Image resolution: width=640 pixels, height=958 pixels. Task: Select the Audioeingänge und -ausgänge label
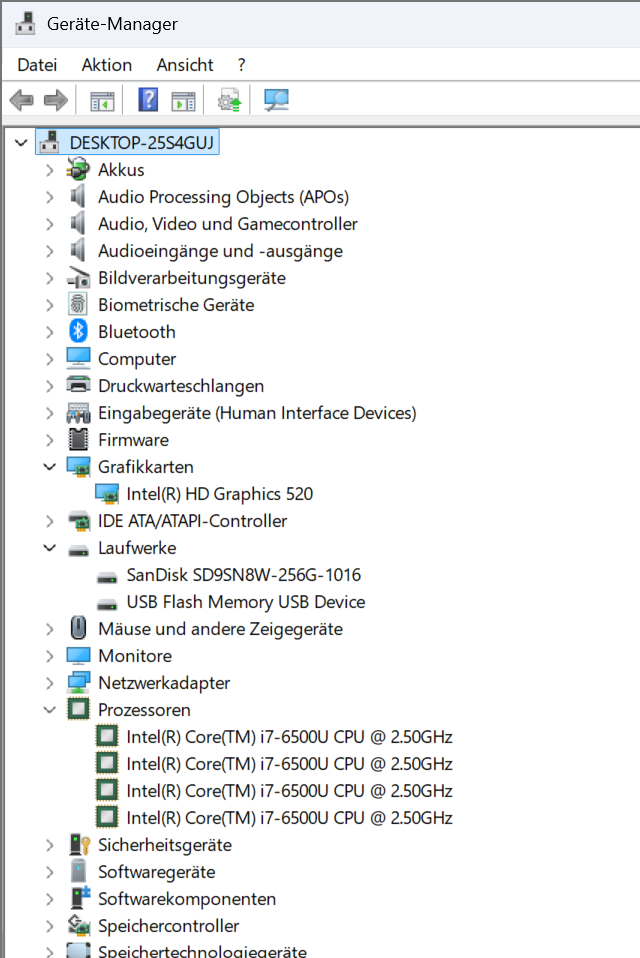tap(220, 250)
